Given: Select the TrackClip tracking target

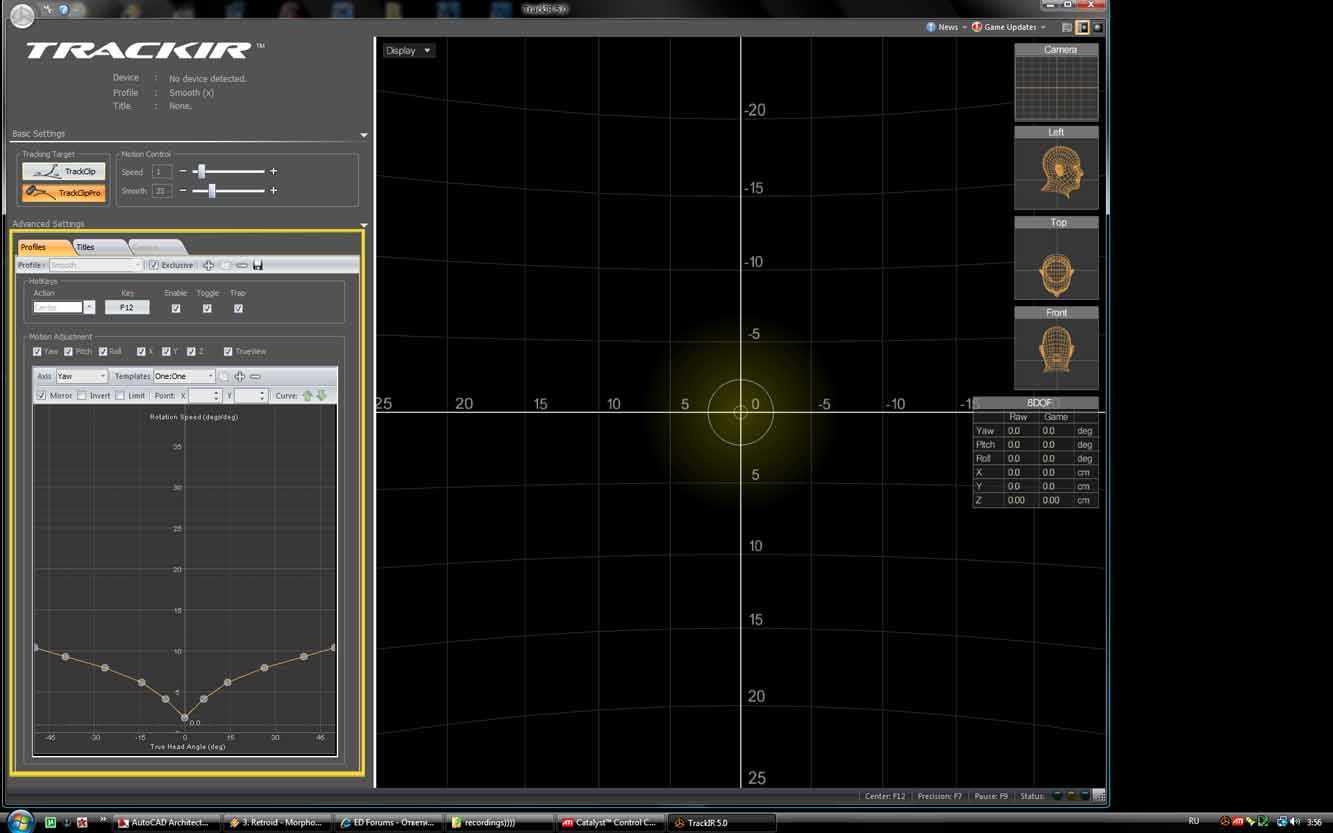Looking at the screenshot, I should 64,172.
